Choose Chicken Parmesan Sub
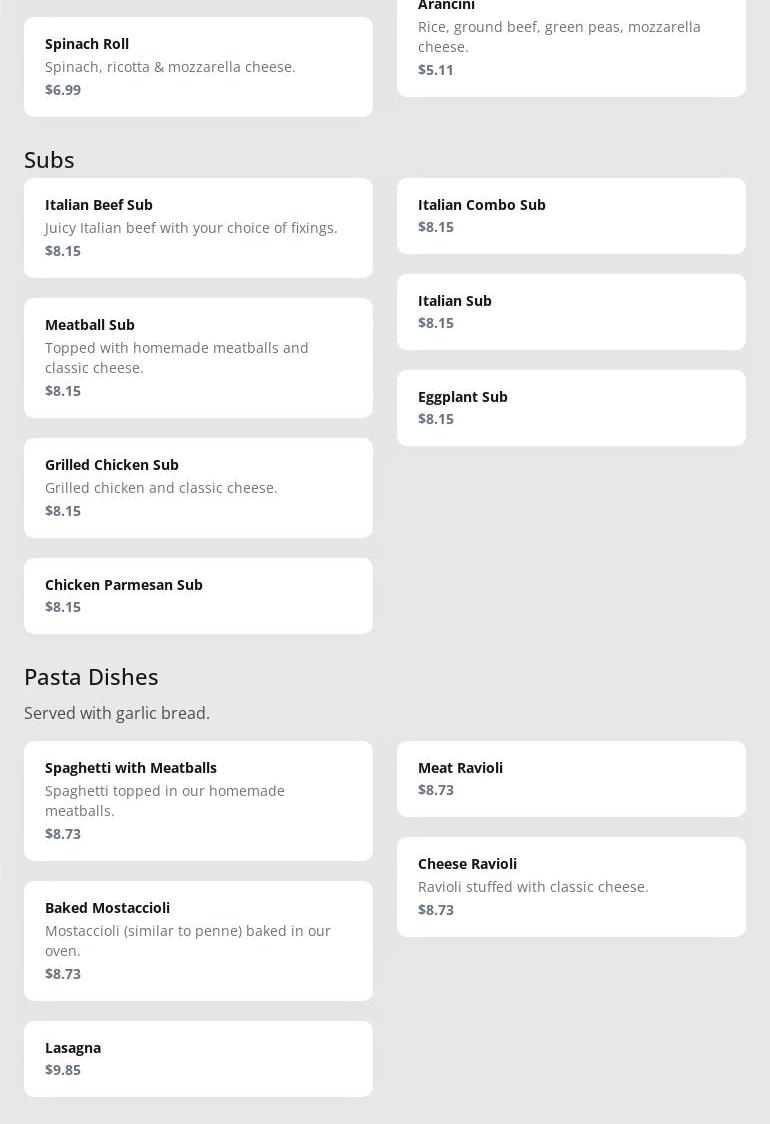 198,595
